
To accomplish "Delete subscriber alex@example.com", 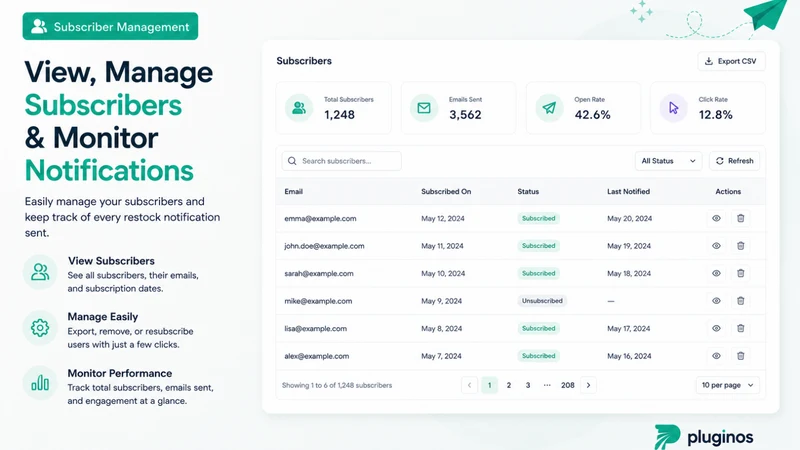I will point(740,356).
